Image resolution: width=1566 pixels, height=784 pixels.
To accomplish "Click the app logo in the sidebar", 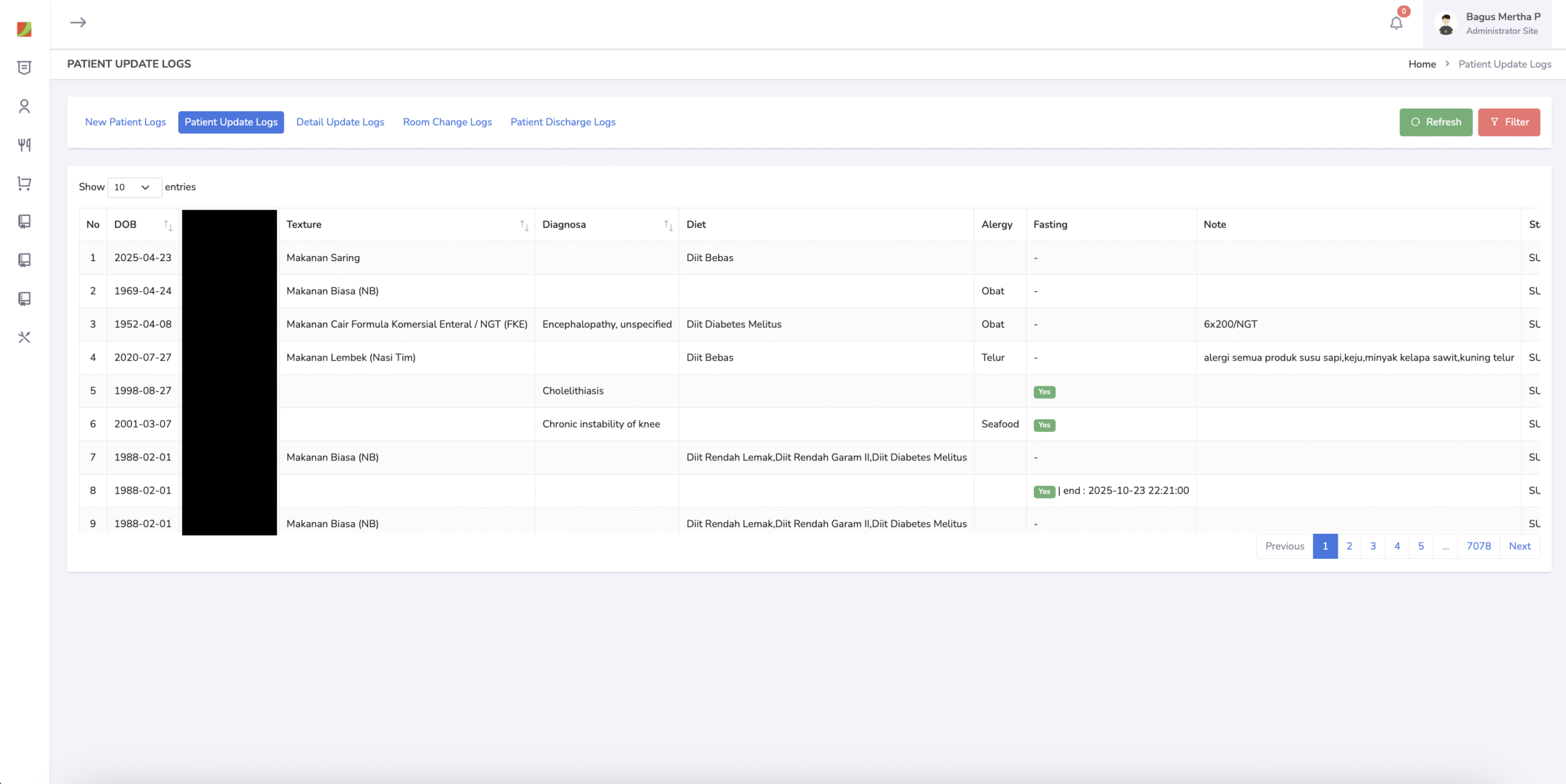I will [x=24, y=29].
